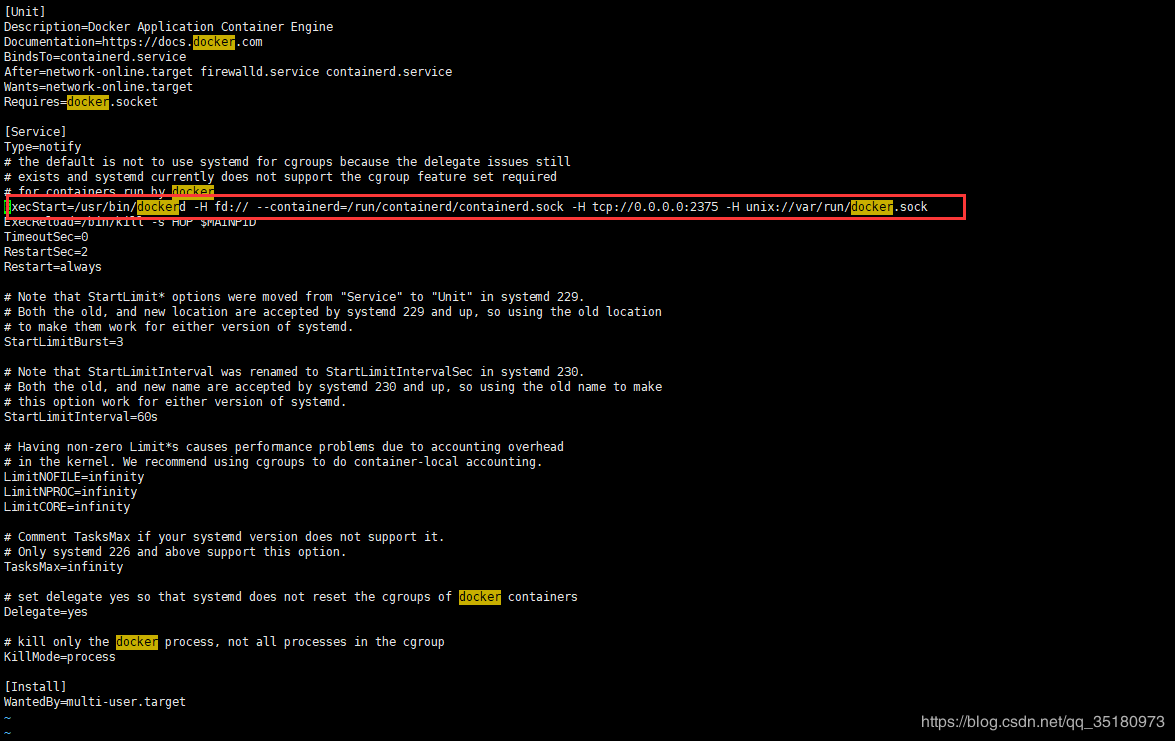Image resolution: width=1175 pixels, height=741 pixels.
Task: Click the 'After=network-online.target firewalld.service' line
Action: click(228, 72)
